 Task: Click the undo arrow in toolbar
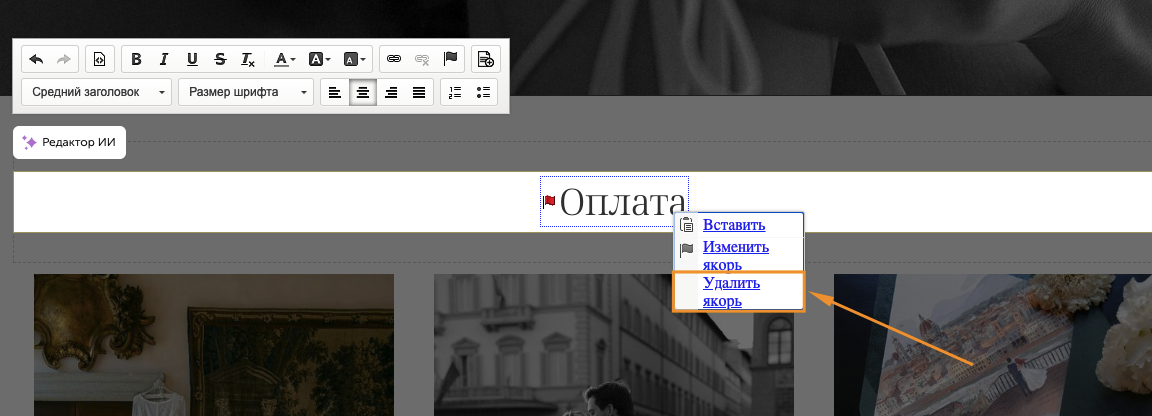(x=37, y=59)
